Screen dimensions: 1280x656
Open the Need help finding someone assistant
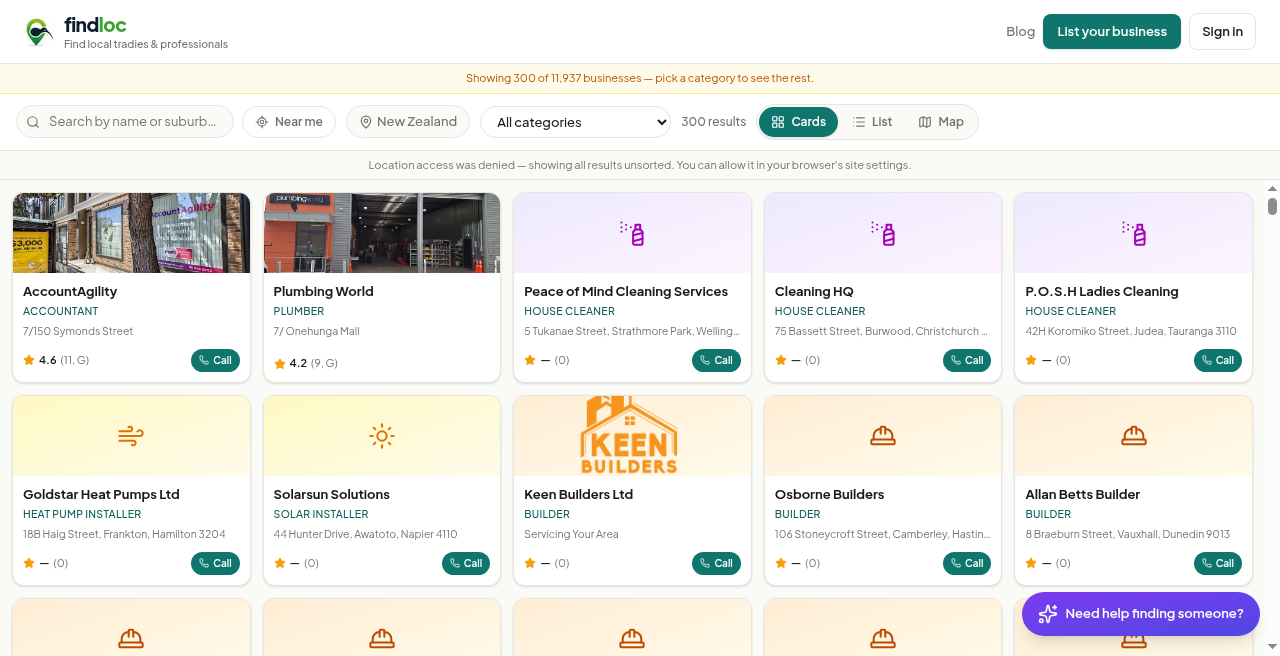(1140, 614)
